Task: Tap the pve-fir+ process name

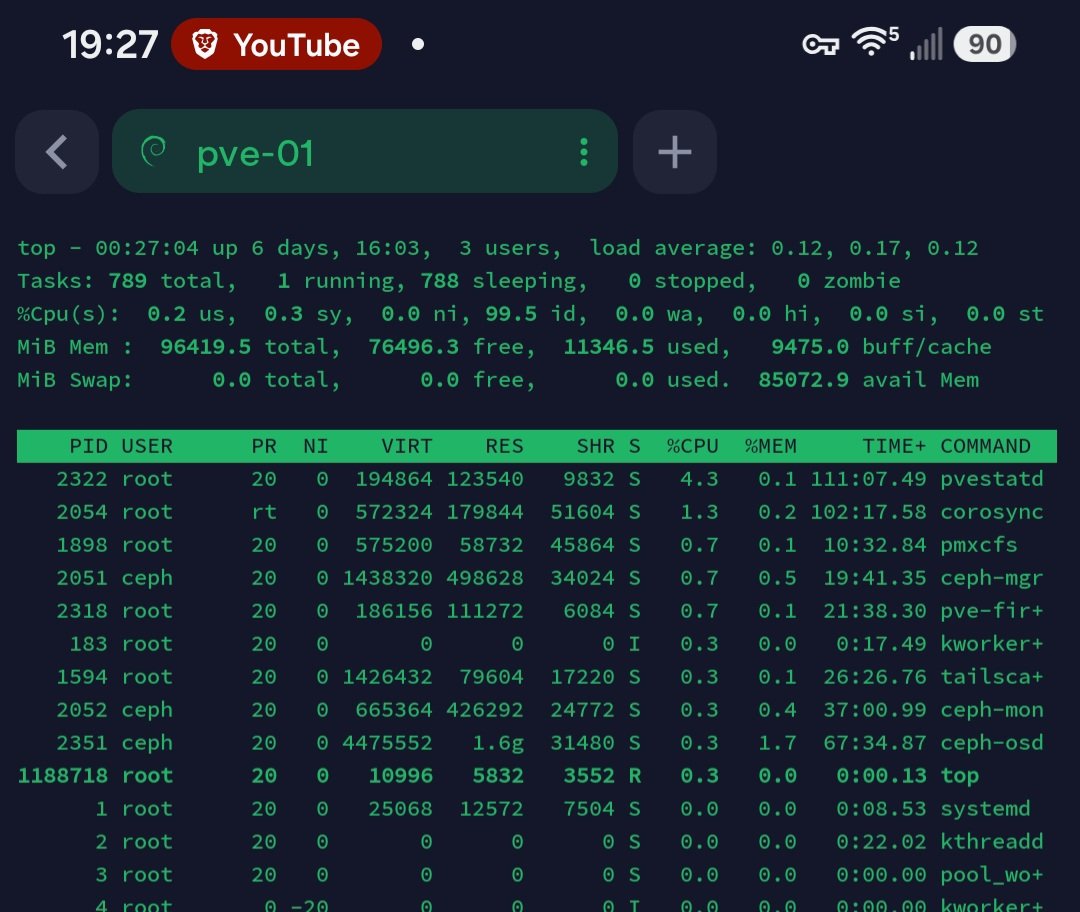Action: [992, 611]
